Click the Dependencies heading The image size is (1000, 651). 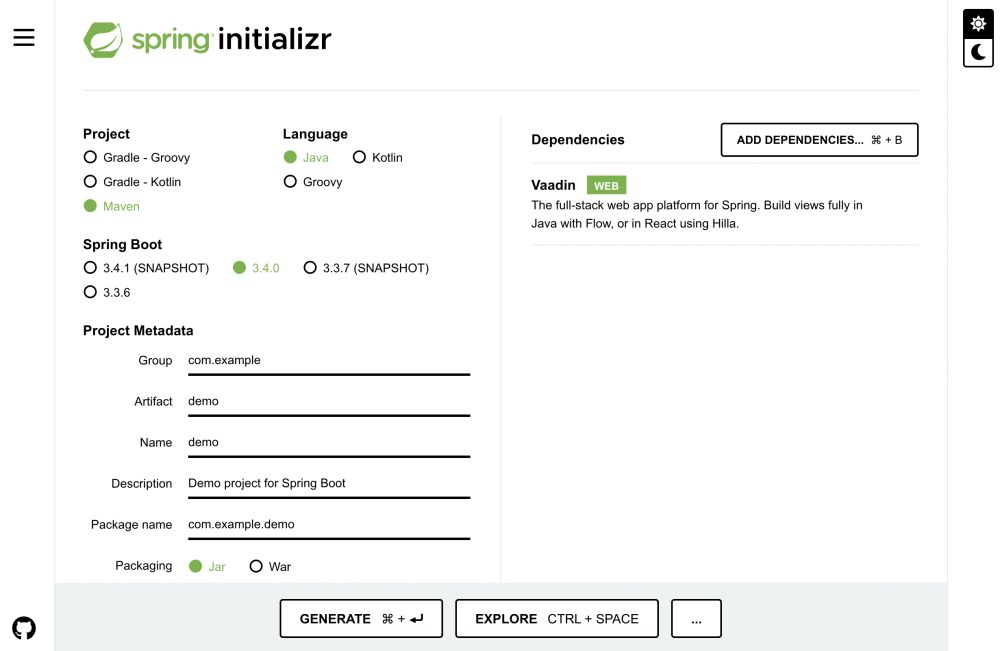click(578, 140)
